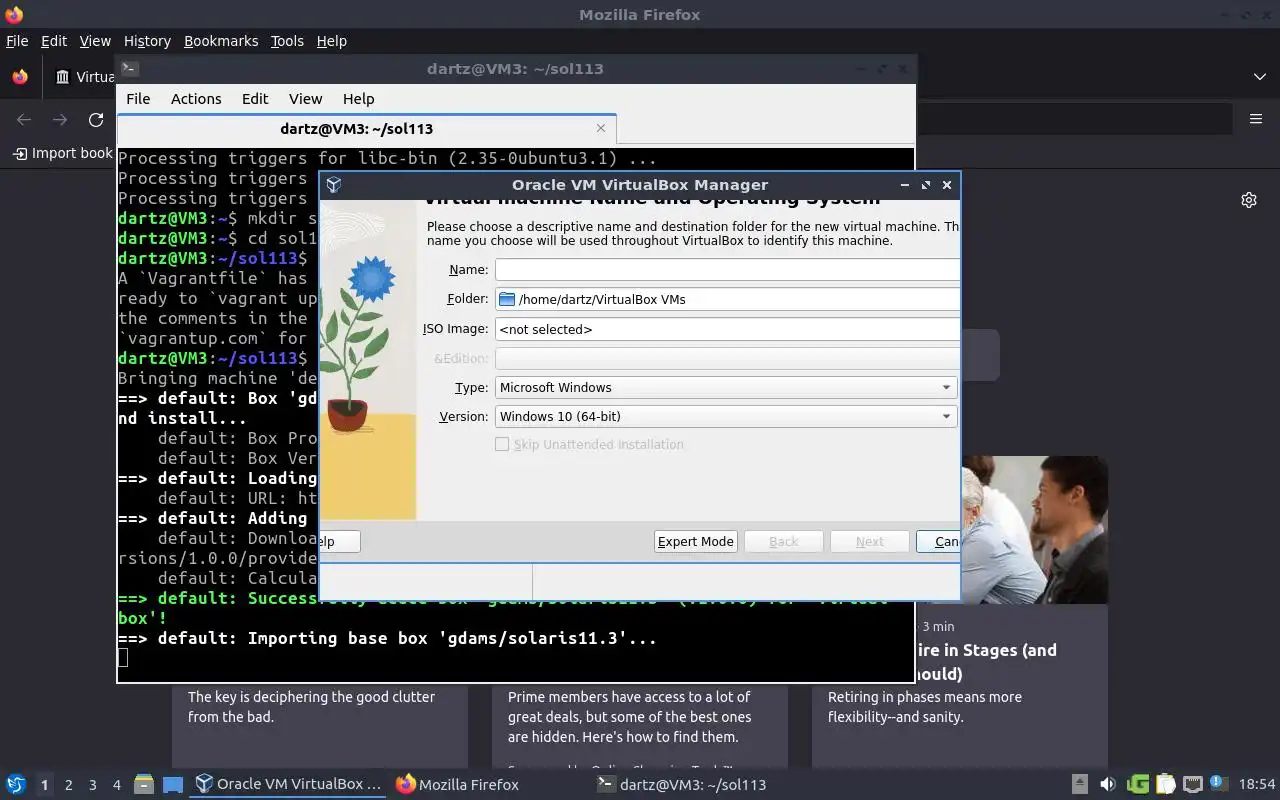Screen dimensions: 1280x800
Task: Click the folder icon in the Folder field
Action: [506, 299]
